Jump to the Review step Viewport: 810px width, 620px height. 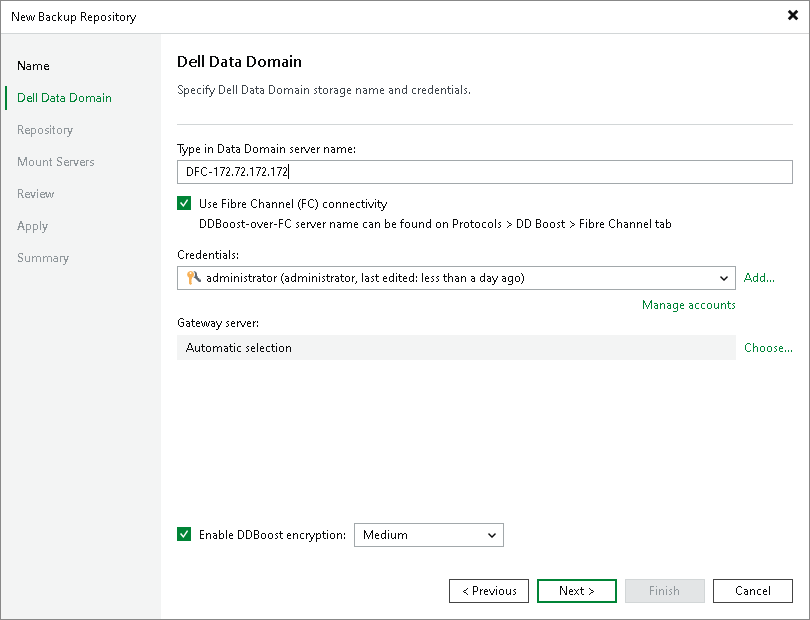[x=36, y=194]
